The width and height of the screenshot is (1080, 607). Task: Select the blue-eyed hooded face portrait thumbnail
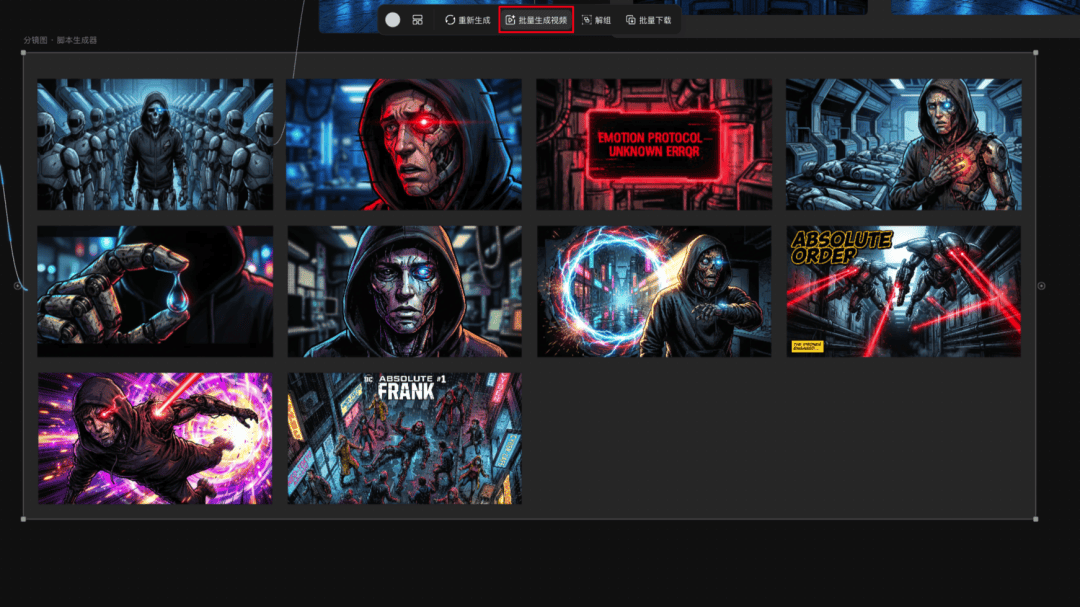[404, 291]
